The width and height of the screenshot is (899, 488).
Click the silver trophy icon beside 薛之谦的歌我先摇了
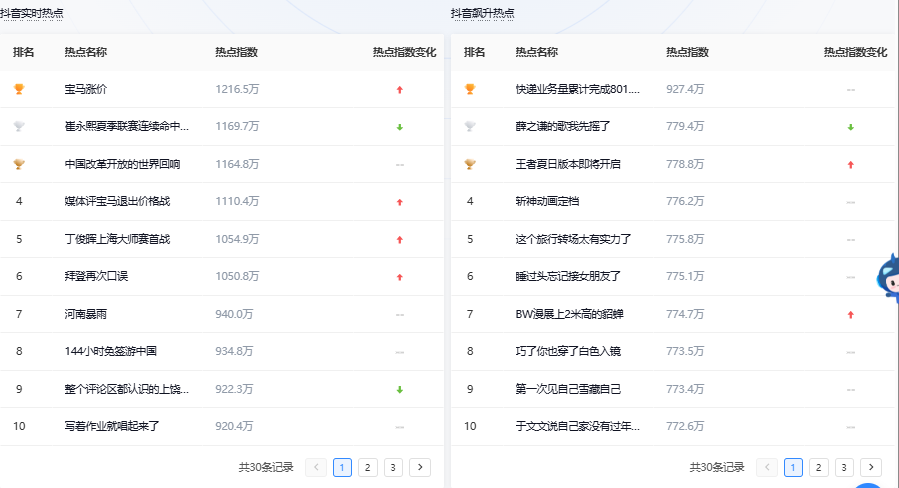click(470, 126)
